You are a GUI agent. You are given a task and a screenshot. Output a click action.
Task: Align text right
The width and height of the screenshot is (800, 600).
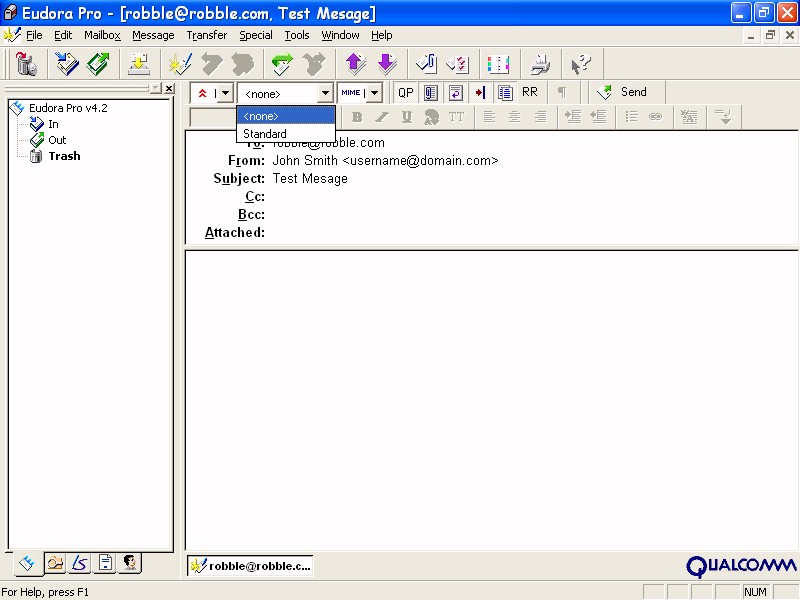point(540,117)
